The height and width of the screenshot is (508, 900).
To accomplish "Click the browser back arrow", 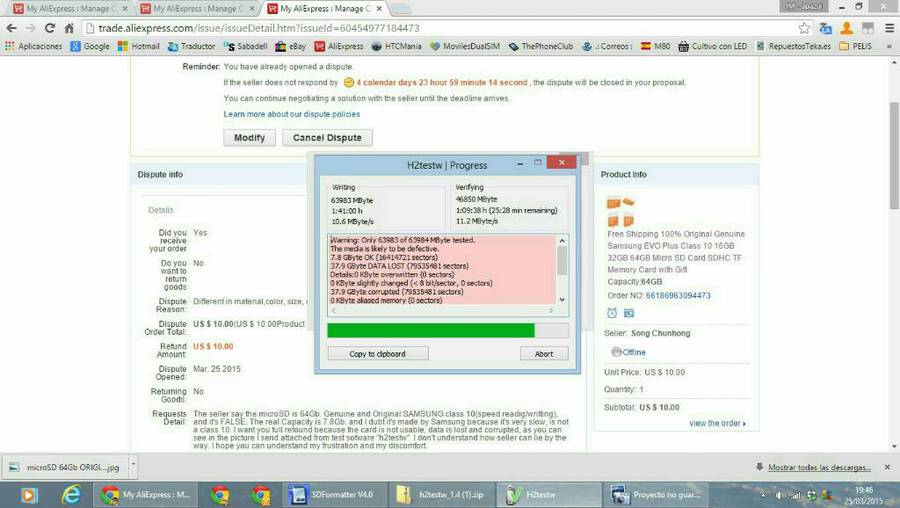I will pyautogui.click(x=11, y=28).
